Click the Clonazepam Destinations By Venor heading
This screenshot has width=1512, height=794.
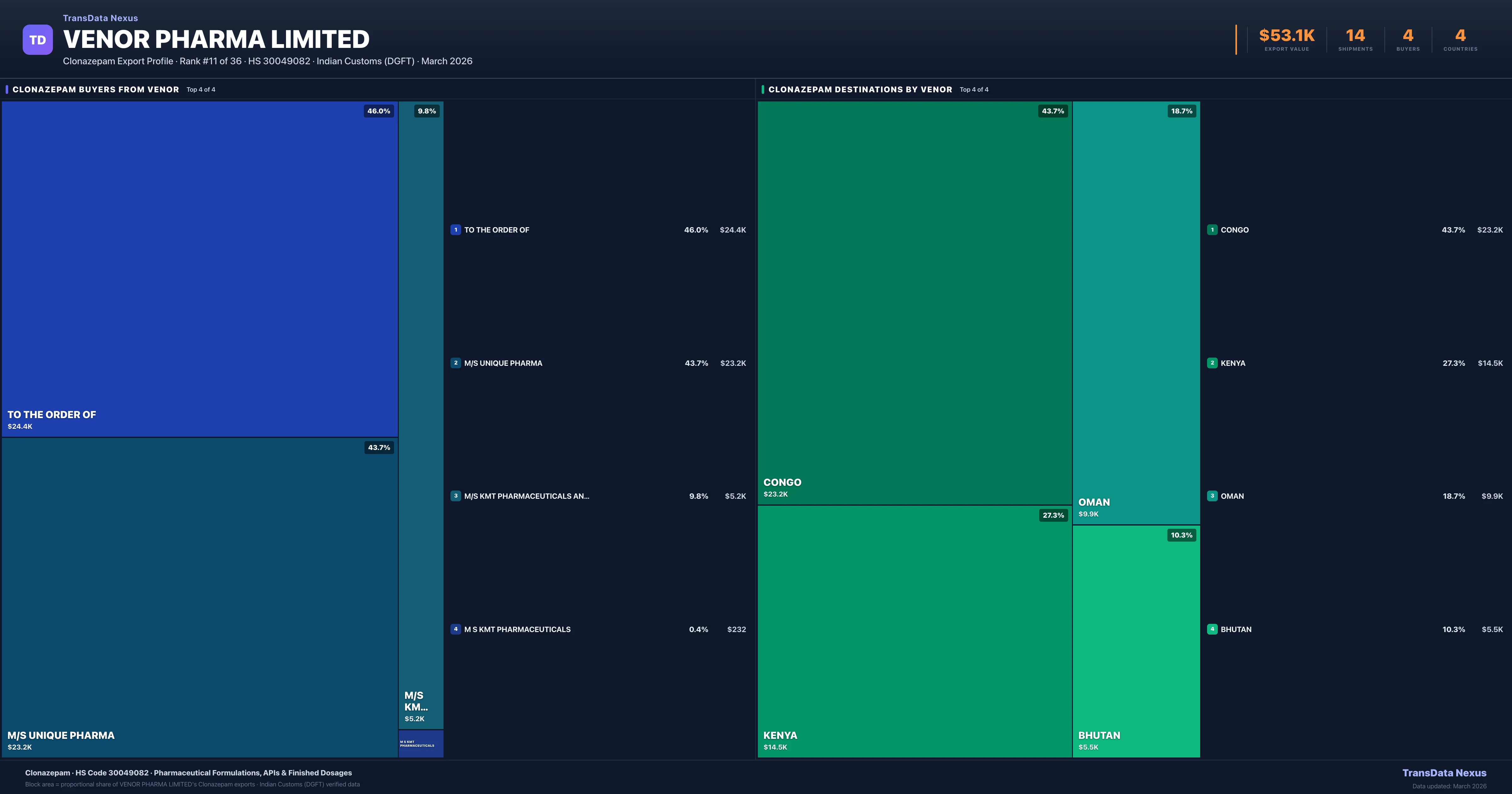coord(860,89)
